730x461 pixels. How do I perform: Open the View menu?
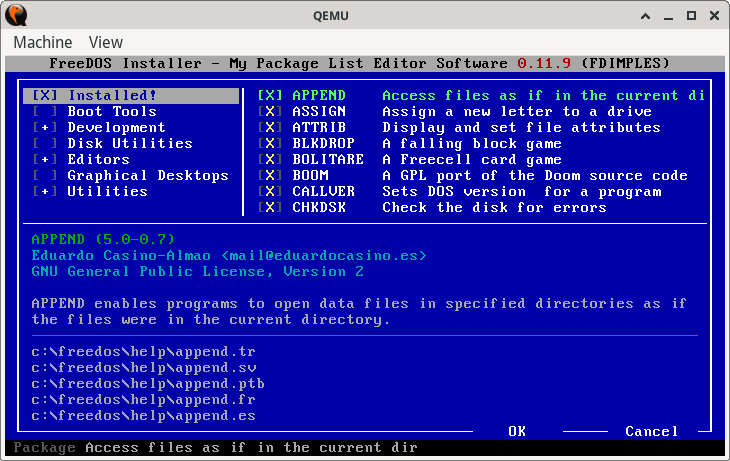106,42
